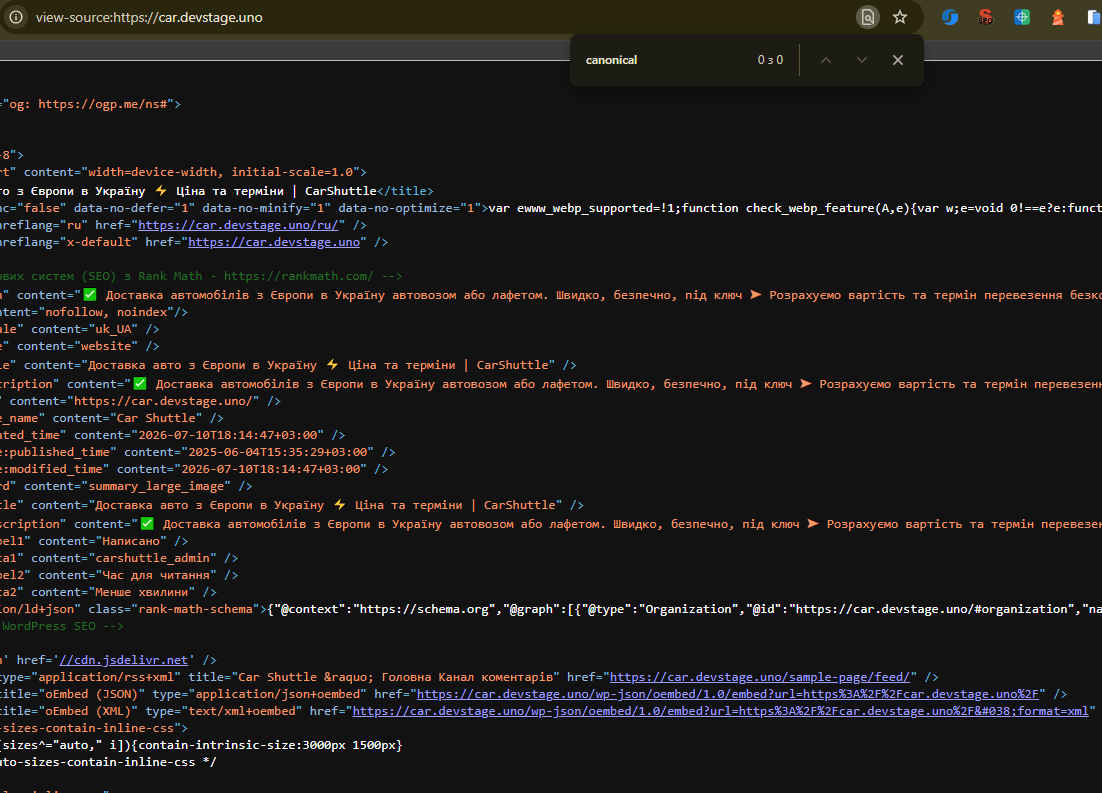The width and height of the screenshot is (1102, 793).
Task: Click the text "width=device-width, initial-scale=1.0"
Action: 220,172
